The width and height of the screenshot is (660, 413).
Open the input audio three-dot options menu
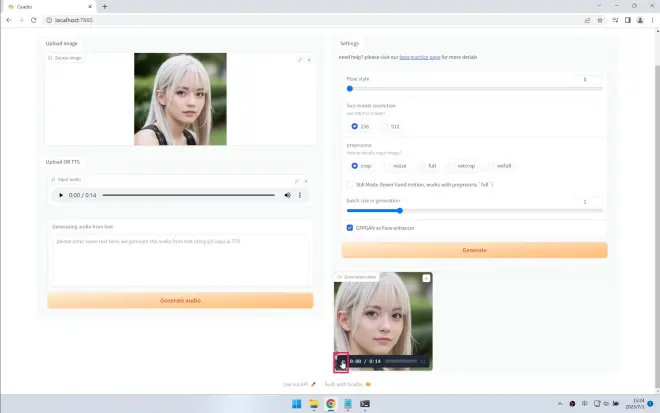(301, 195)
